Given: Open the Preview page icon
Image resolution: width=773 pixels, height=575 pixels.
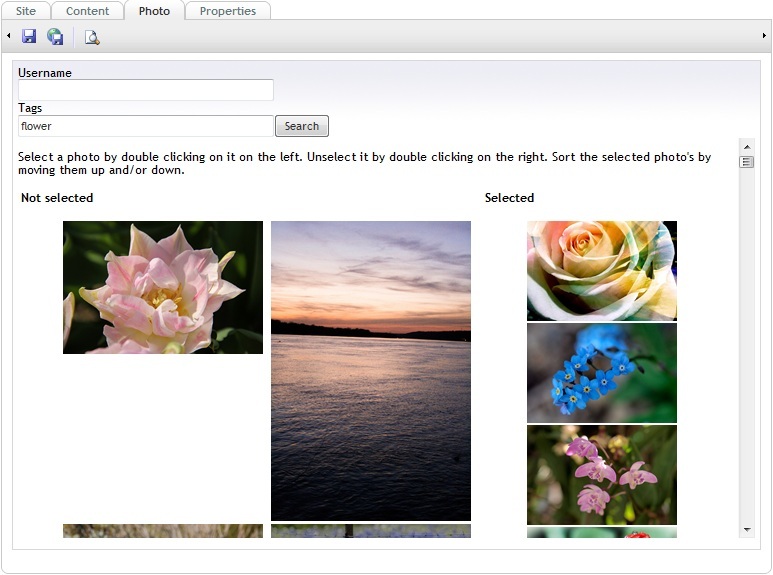Looking at the screenshot, I should click(92, 37).
